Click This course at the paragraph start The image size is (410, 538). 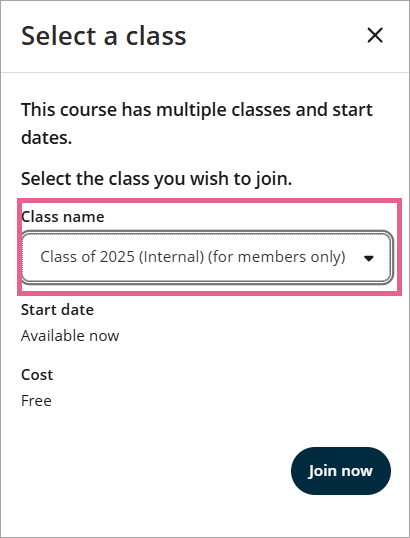(69, 110)
